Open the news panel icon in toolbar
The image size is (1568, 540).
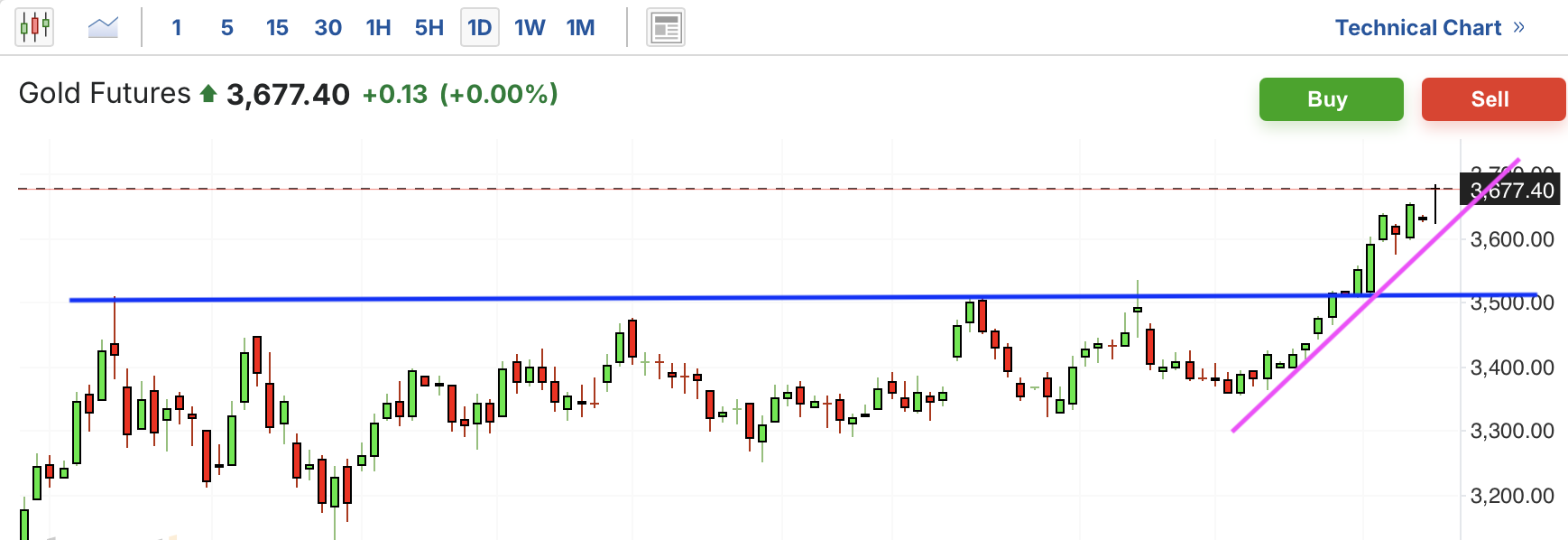[666, 28]
